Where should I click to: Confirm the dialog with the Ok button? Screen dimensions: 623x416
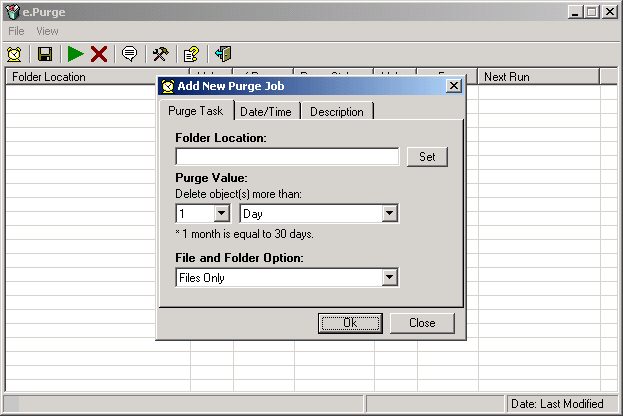point(350,323)
